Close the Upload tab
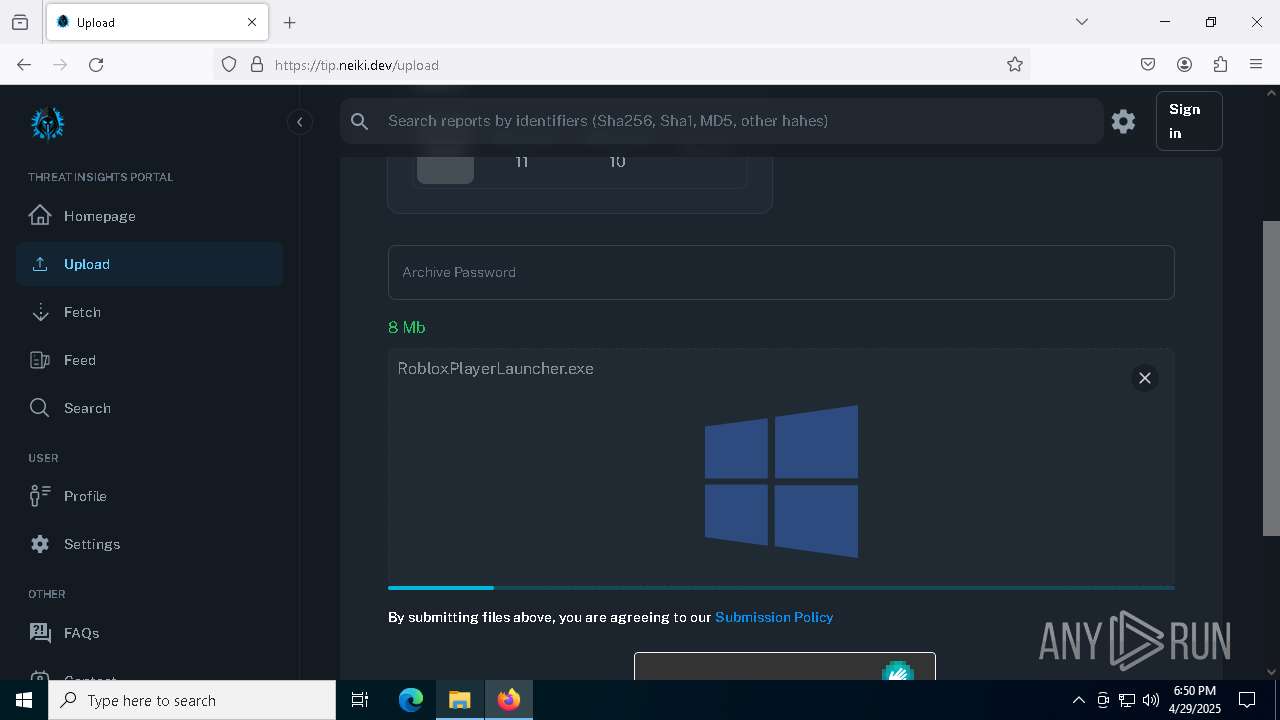Screen dimensions: 1280x720 252,22
